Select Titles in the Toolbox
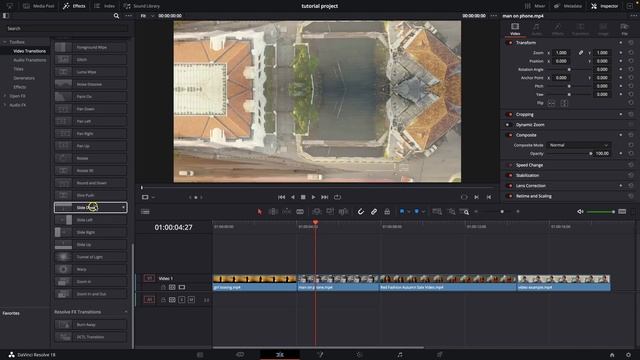The width and height of the screenshot is (640, 360). (x=18, y=69)
